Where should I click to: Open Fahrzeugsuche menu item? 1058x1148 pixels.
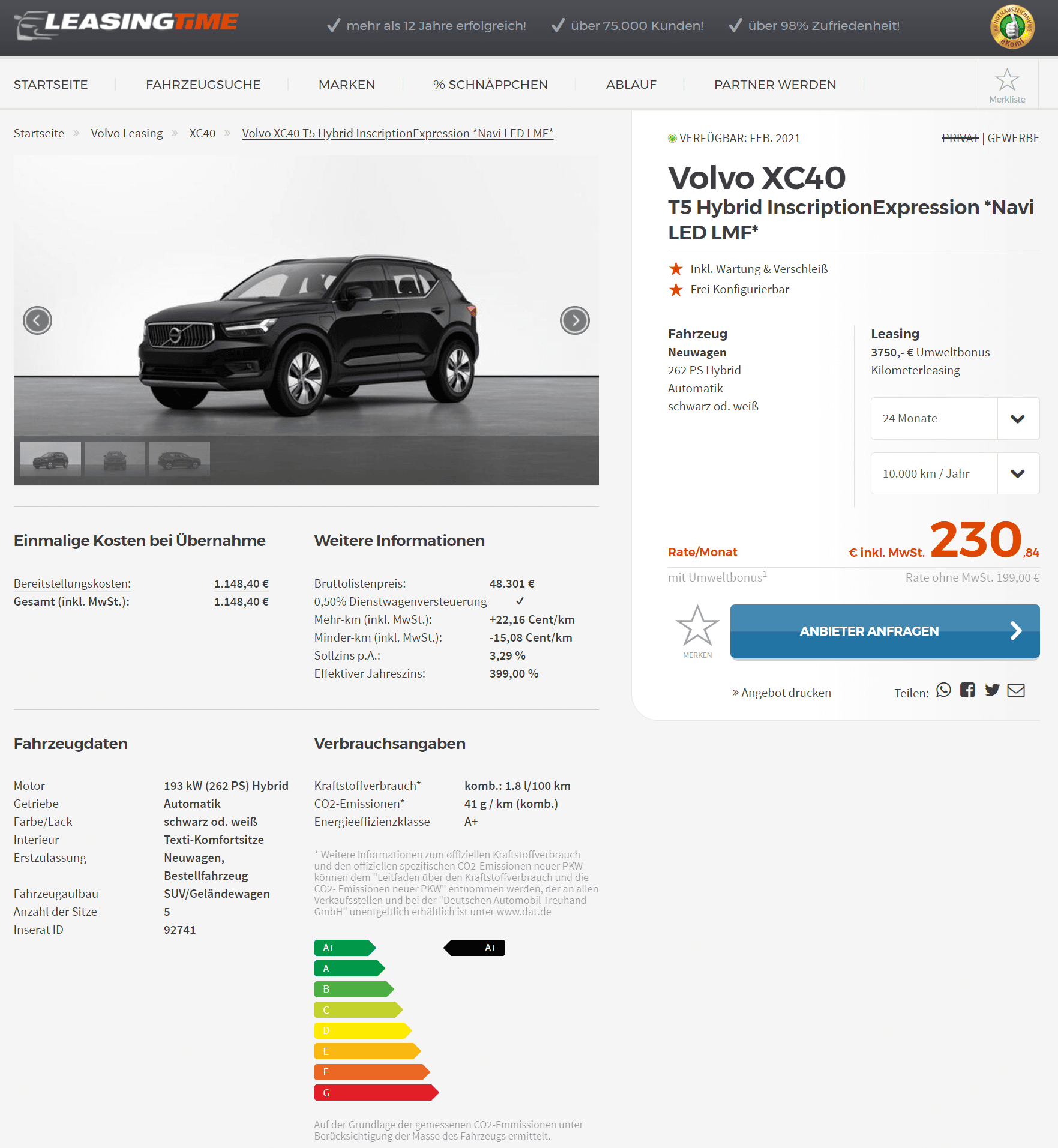[x=203, y=85]
